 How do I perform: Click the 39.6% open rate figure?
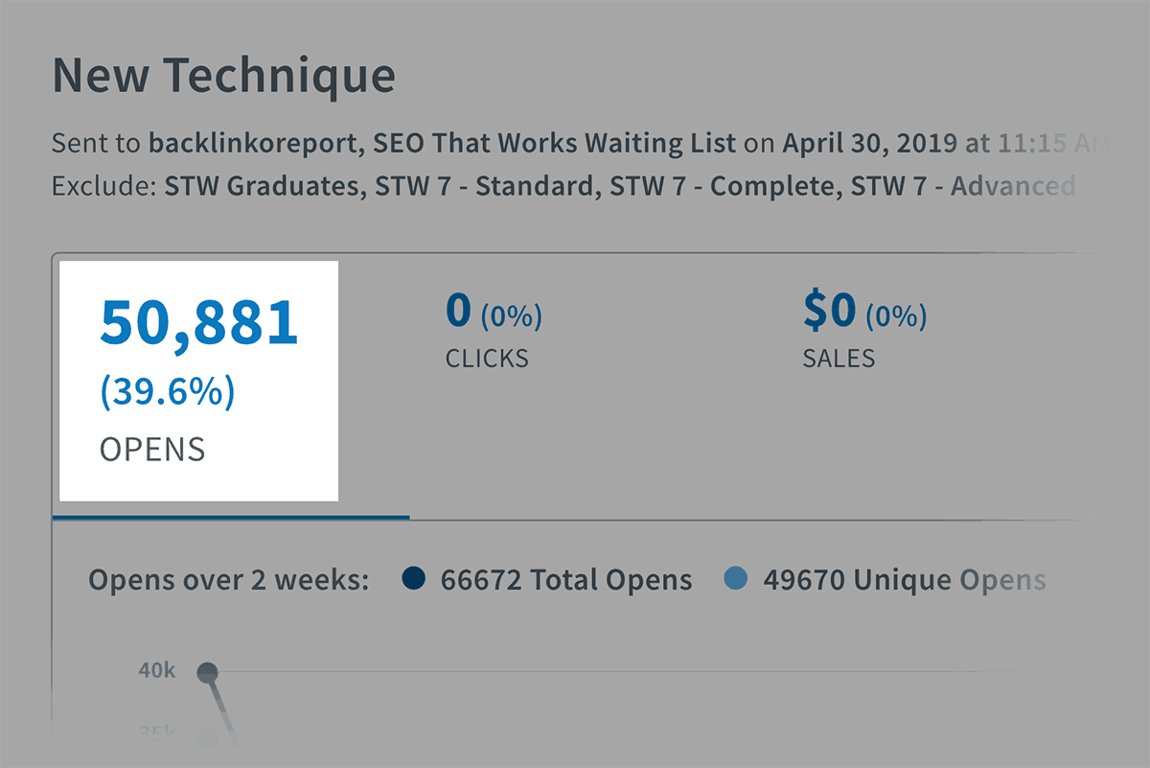tap(167, 393)
